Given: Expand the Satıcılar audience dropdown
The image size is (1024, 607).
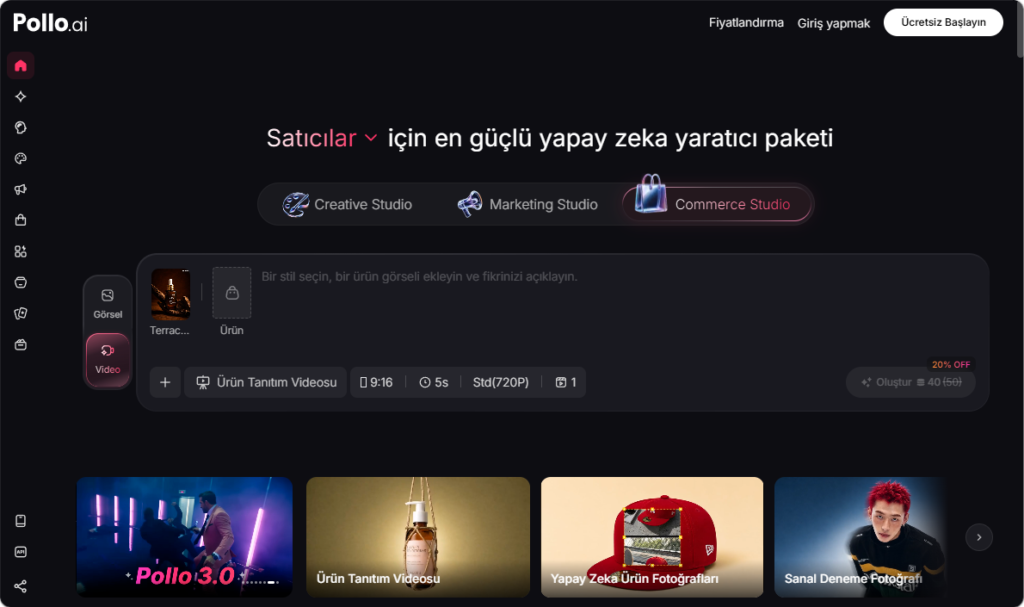Looking at the screenshot, I should [321, 139].
